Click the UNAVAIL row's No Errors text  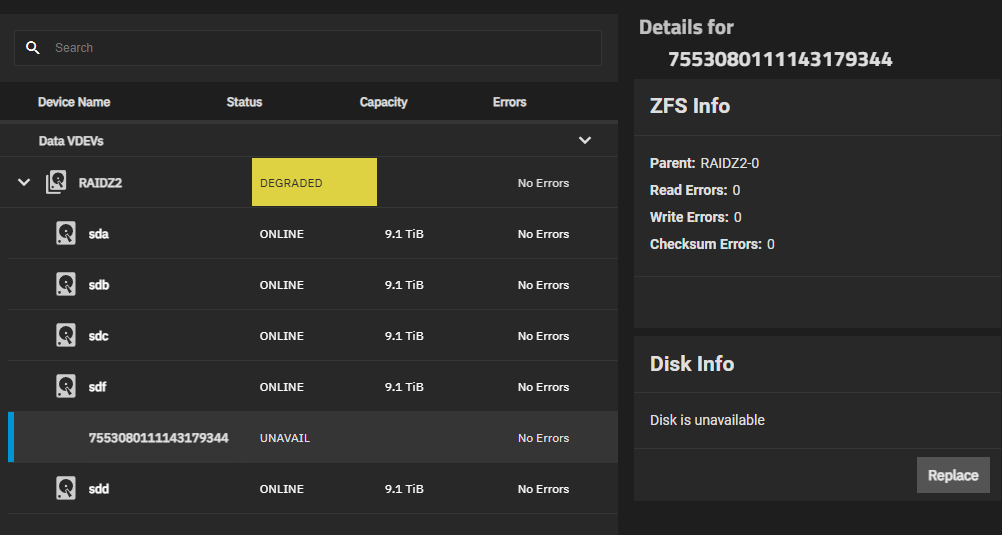pos(543,438)
